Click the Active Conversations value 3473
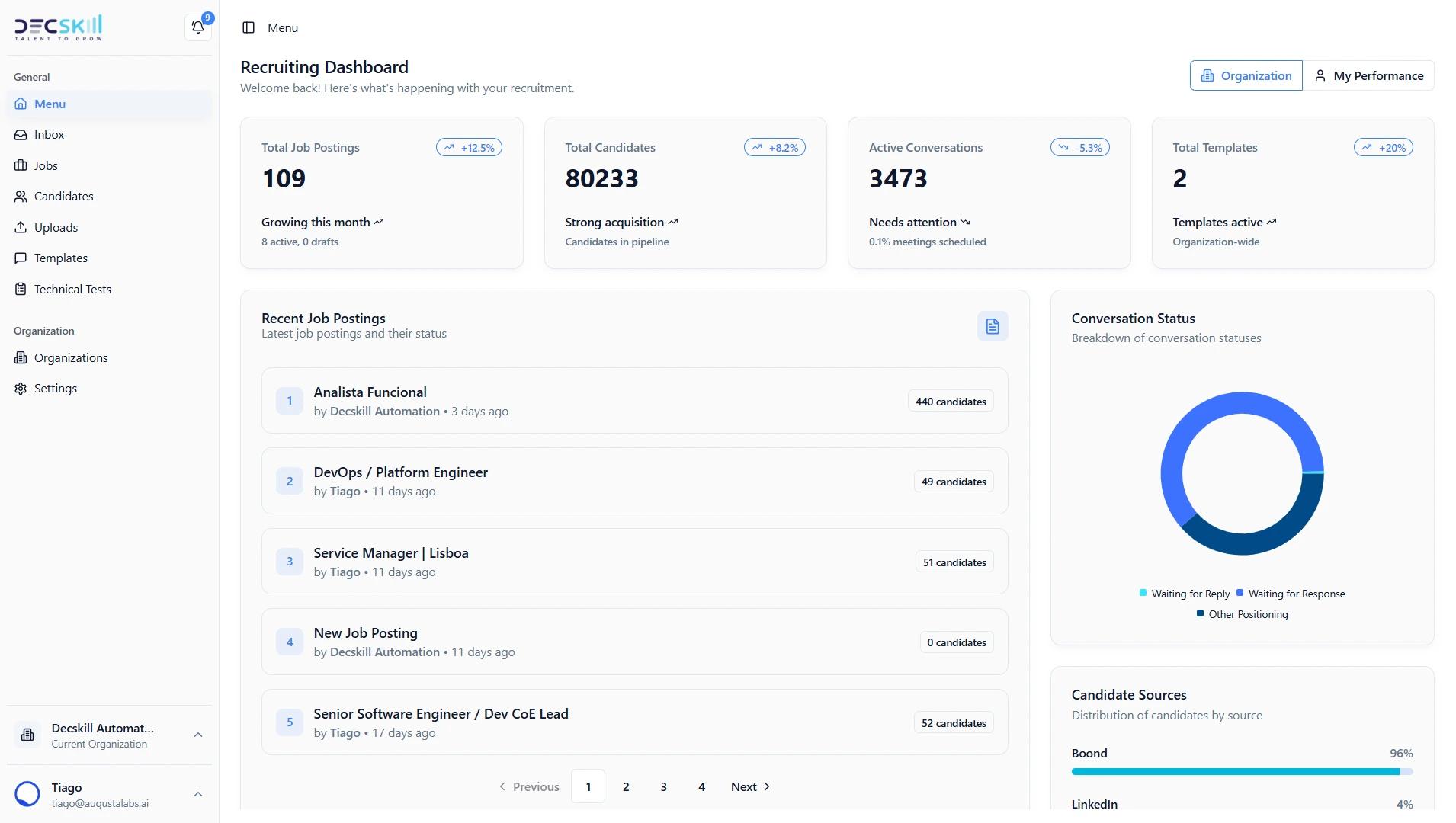This screenshot has height=823, width=1456. [x=898, y=178]
